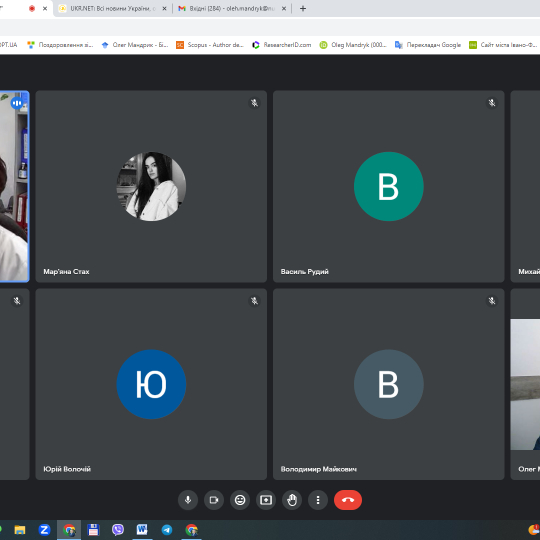Open the emoji reactions button
540x540 pixels.
point(240,500)
